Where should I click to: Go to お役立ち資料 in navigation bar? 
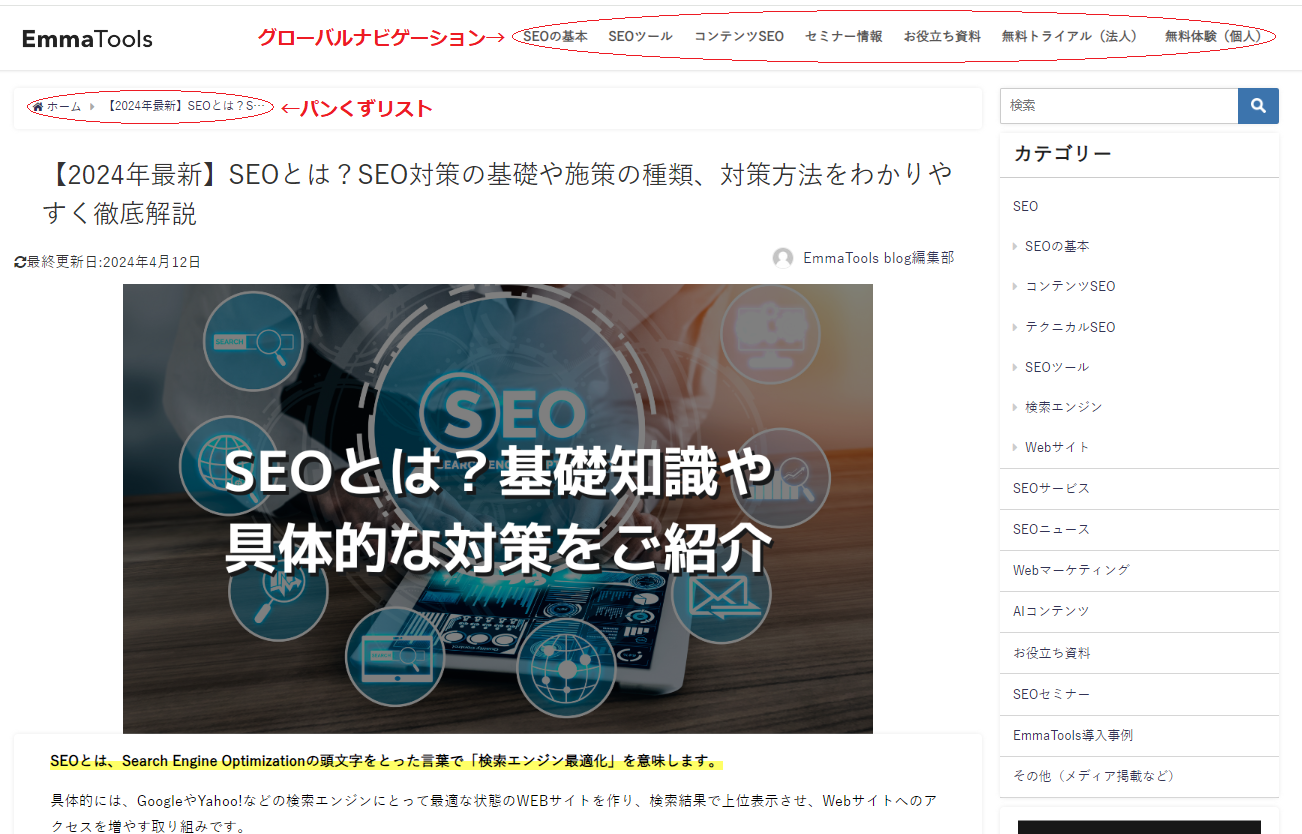coord(942,36)
